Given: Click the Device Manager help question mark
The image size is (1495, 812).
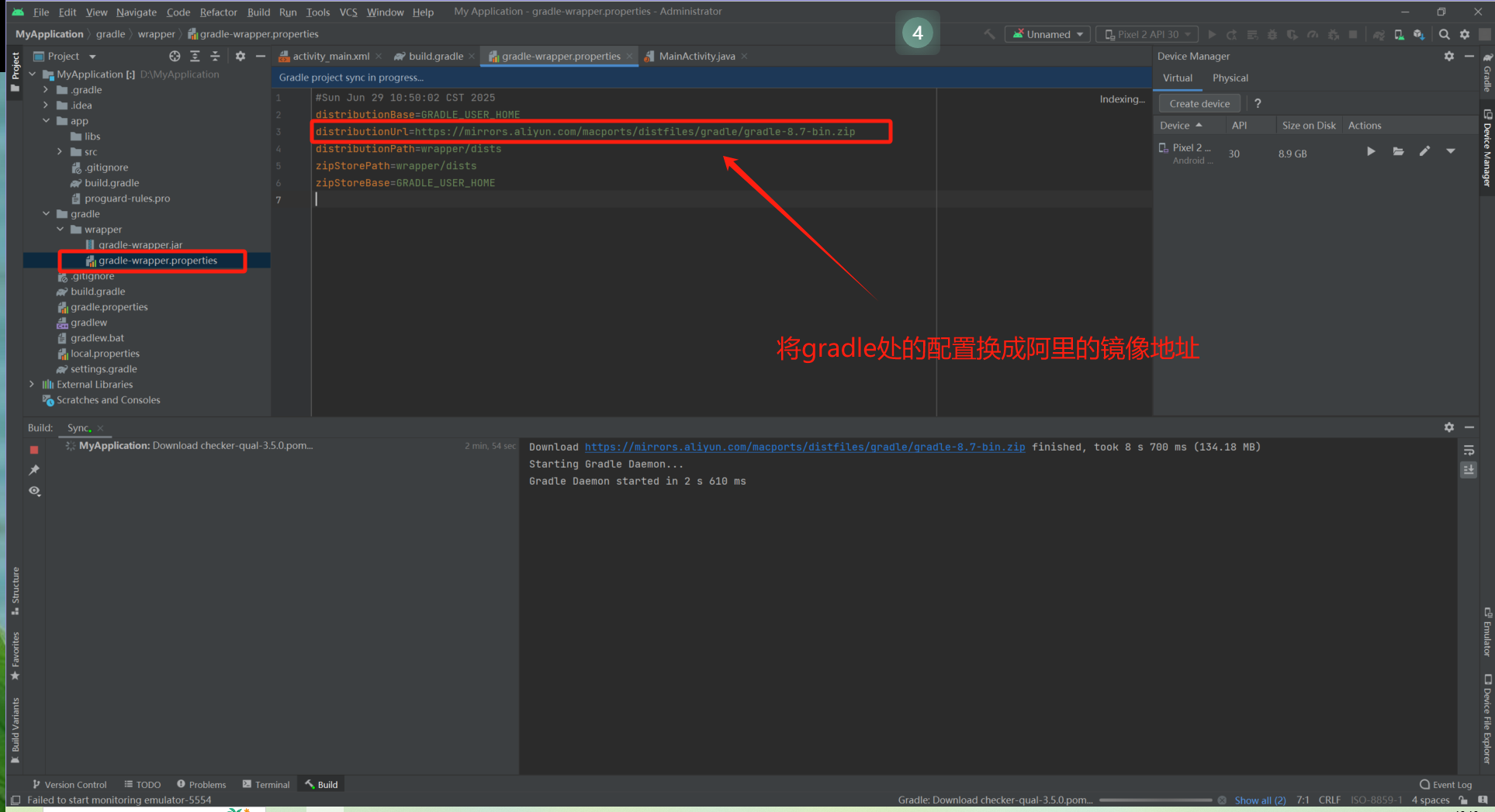Looking at the screenshot, I should 1258,103.
